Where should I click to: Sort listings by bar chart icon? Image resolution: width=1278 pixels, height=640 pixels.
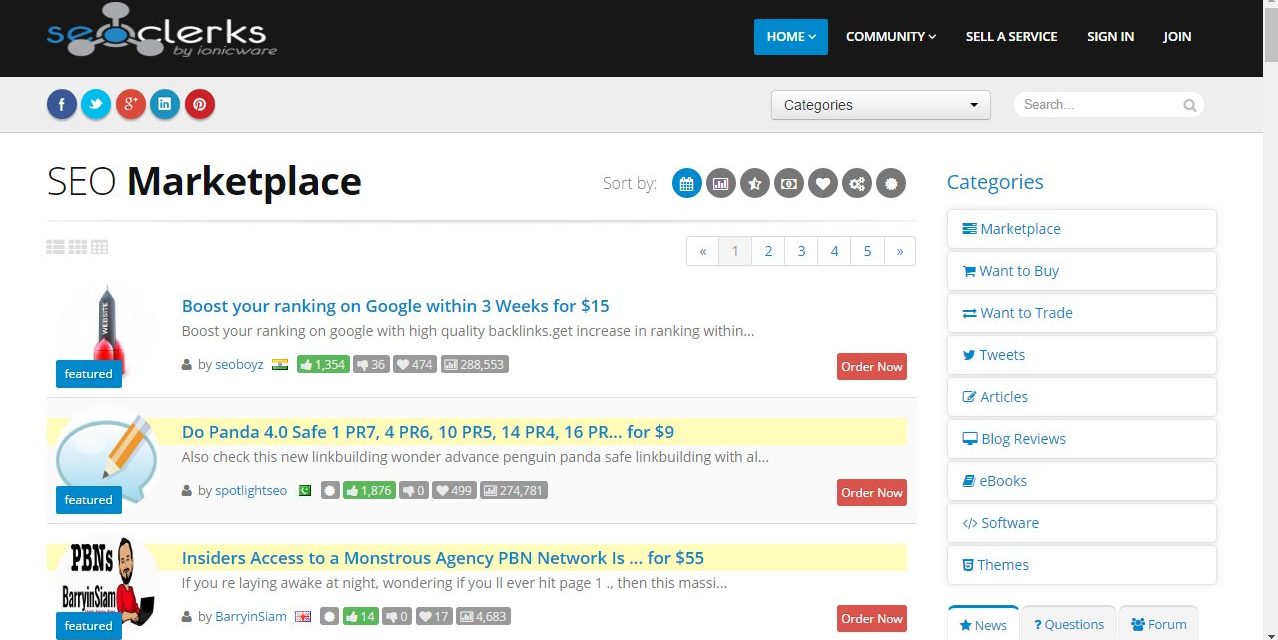(721, 183)
